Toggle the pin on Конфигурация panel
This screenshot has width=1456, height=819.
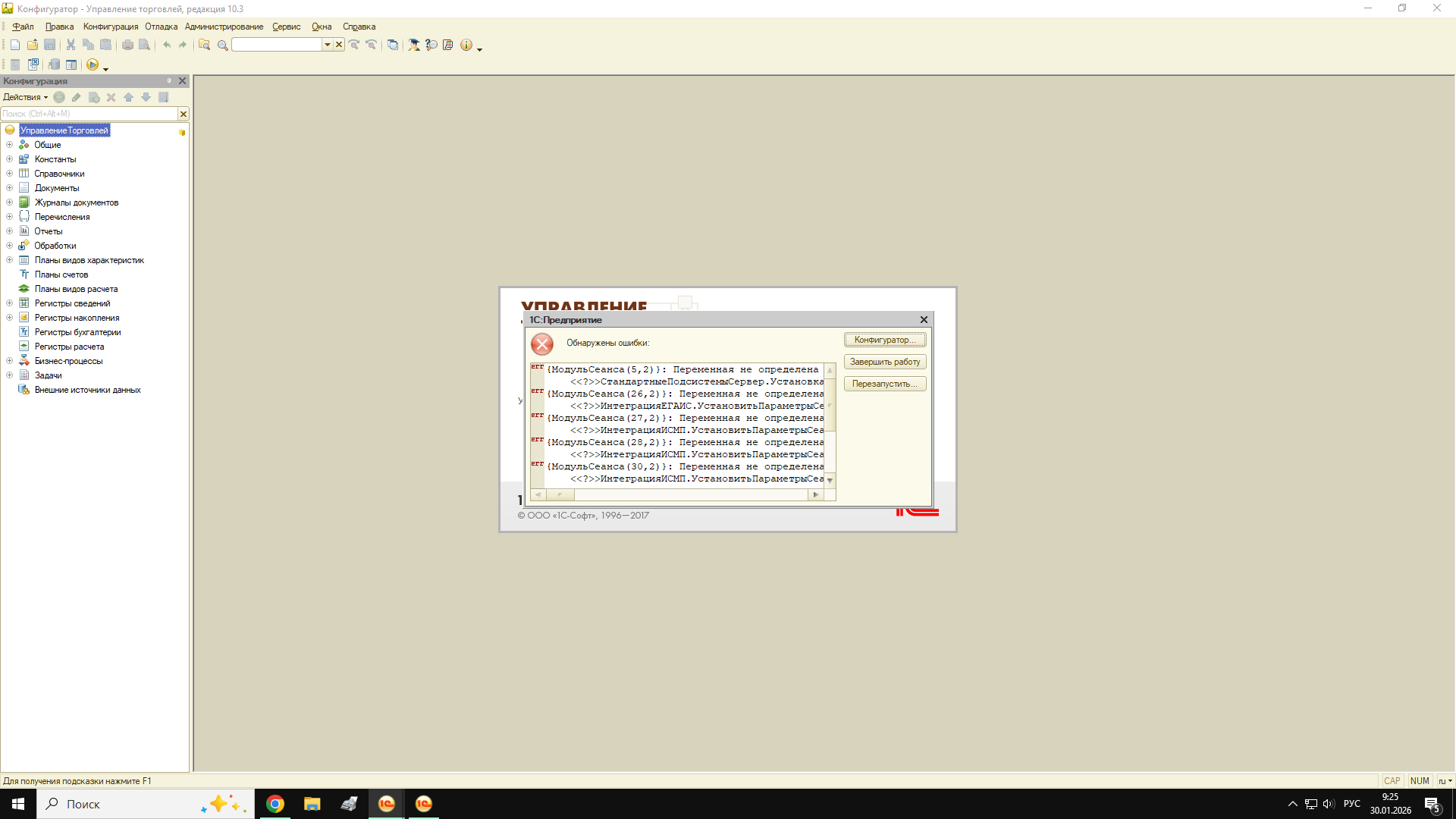[x=169, y=81]
